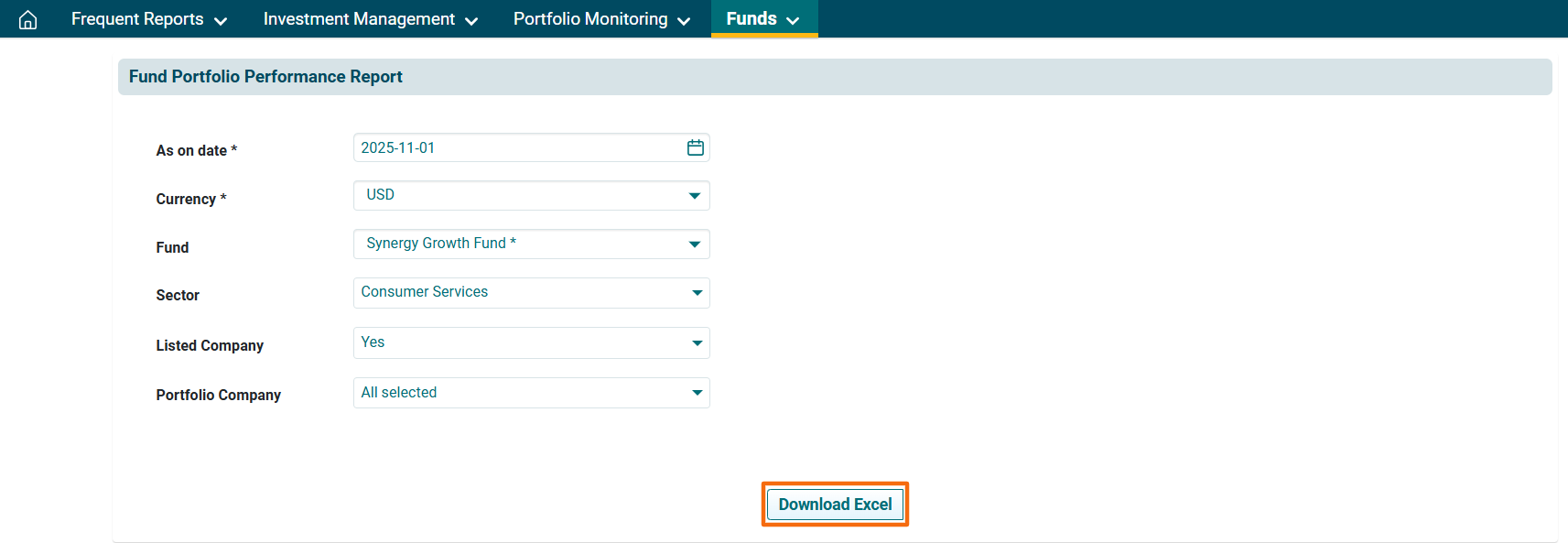Open the calendar date picker icon

click(695, 147)
